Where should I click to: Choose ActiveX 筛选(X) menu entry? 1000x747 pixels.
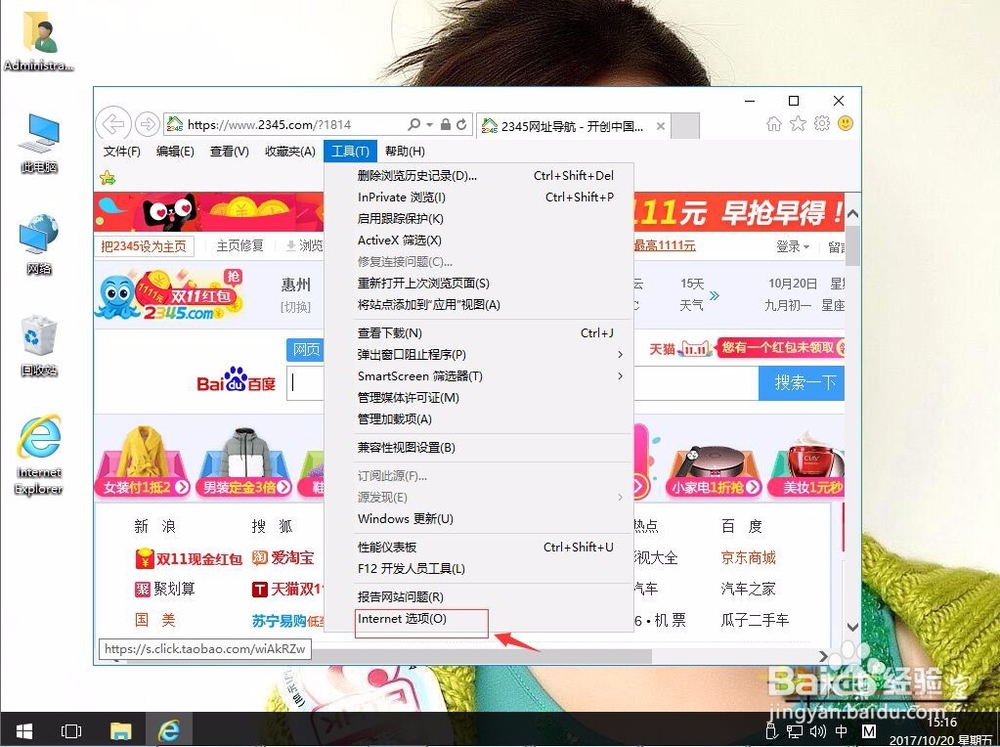tap(479, 240)
